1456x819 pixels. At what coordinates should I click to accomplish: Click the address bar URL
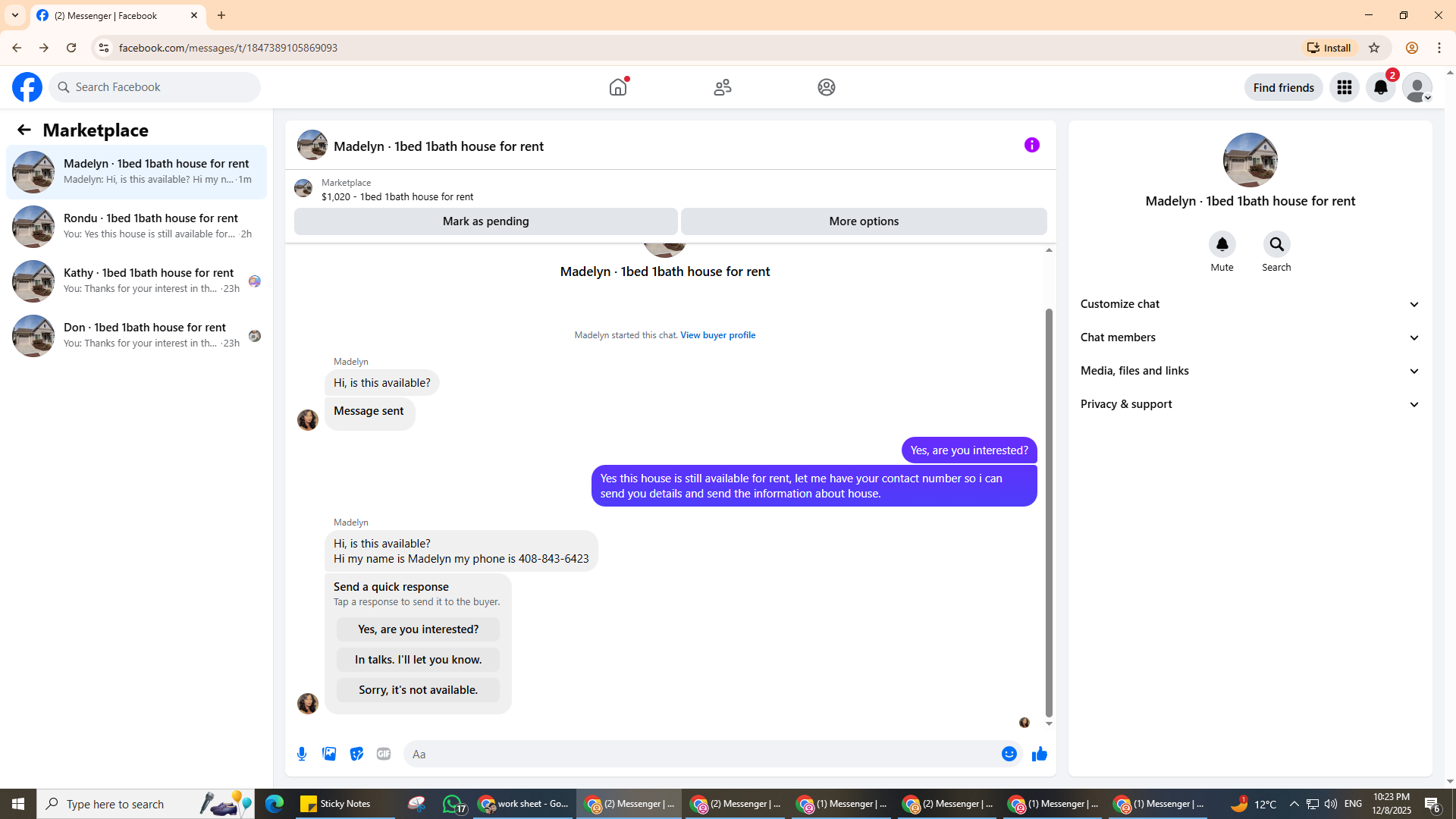point(228,48)
